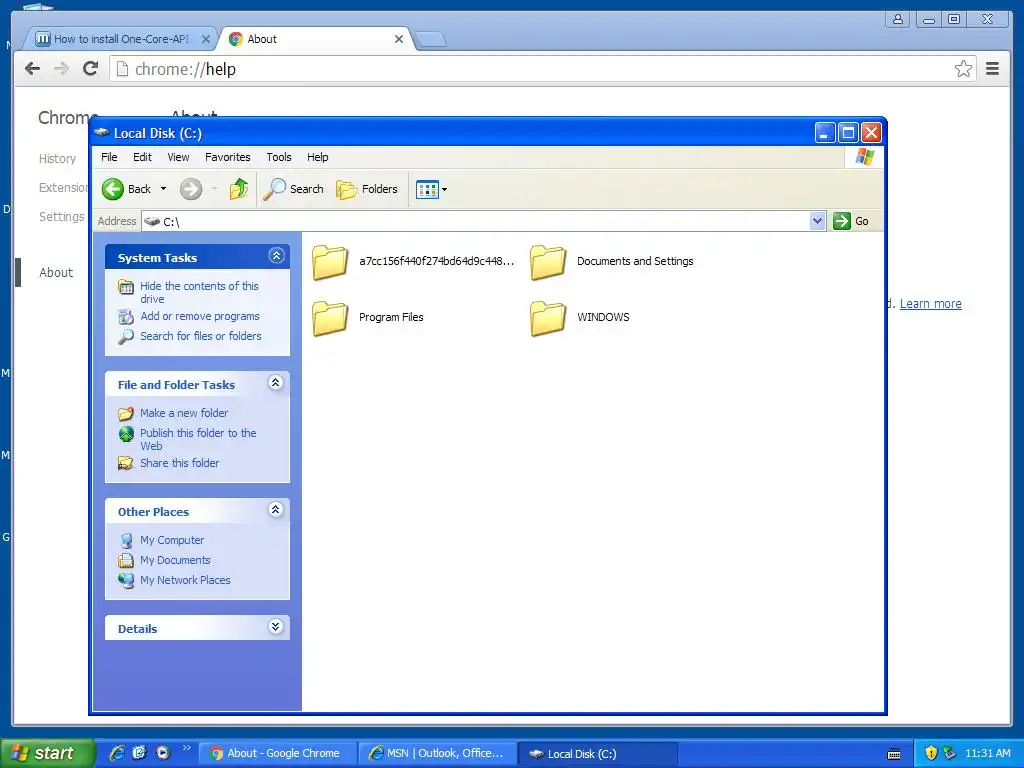Bookmark page with Chrome star icon
This screenshot has width=1024, height=768.
[x=963, y=69]
